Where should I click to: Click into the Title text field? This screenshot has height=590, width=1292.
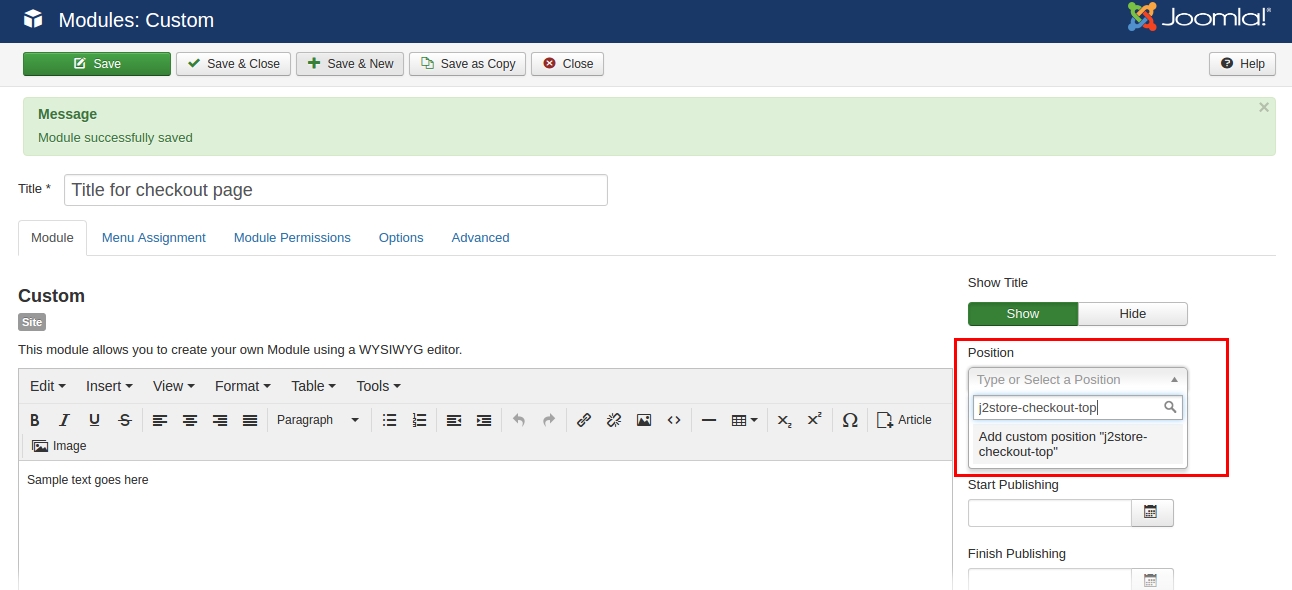[335, 190]
